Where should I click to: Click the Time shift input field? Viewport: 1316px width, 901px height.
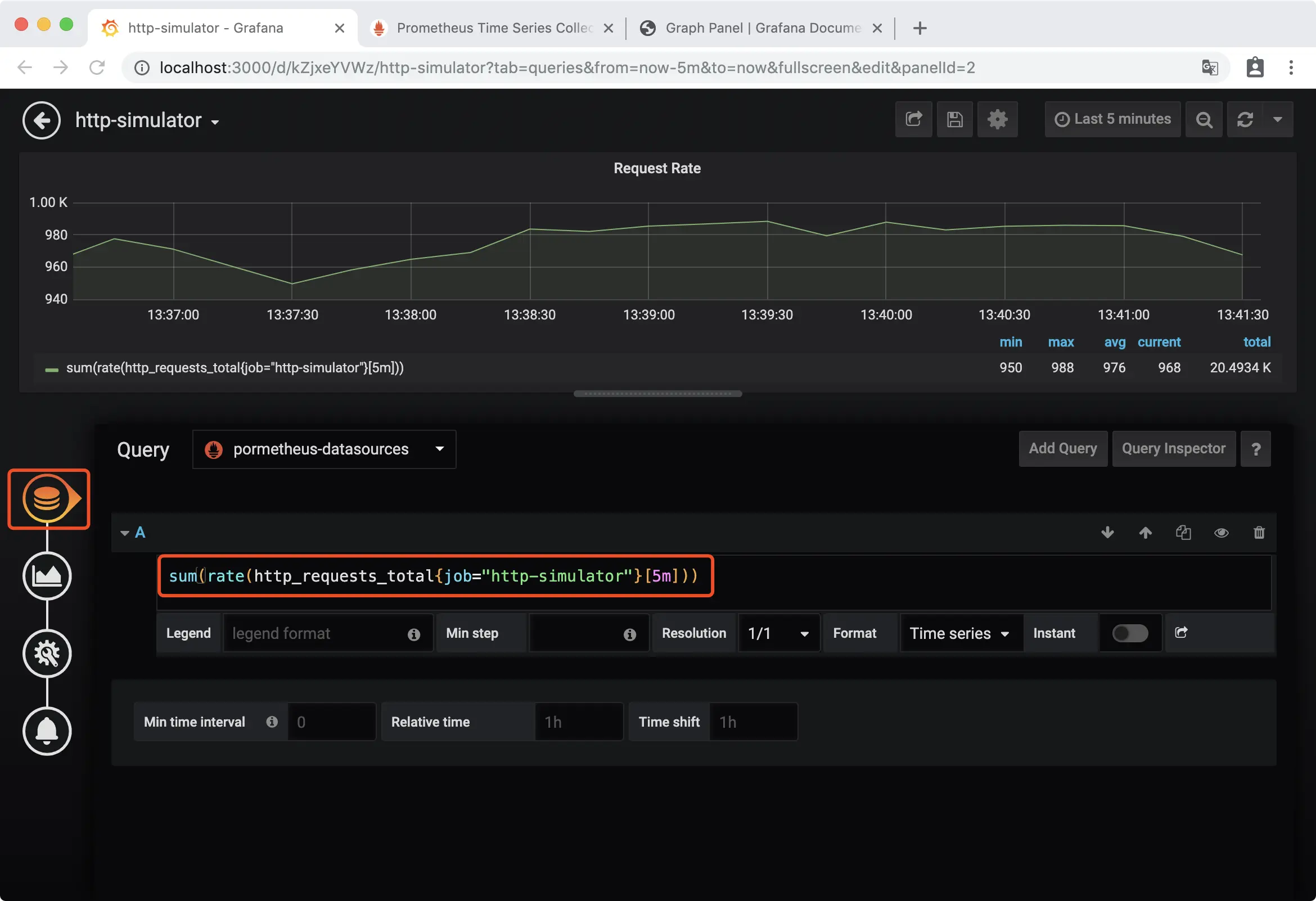click(753, 722)
